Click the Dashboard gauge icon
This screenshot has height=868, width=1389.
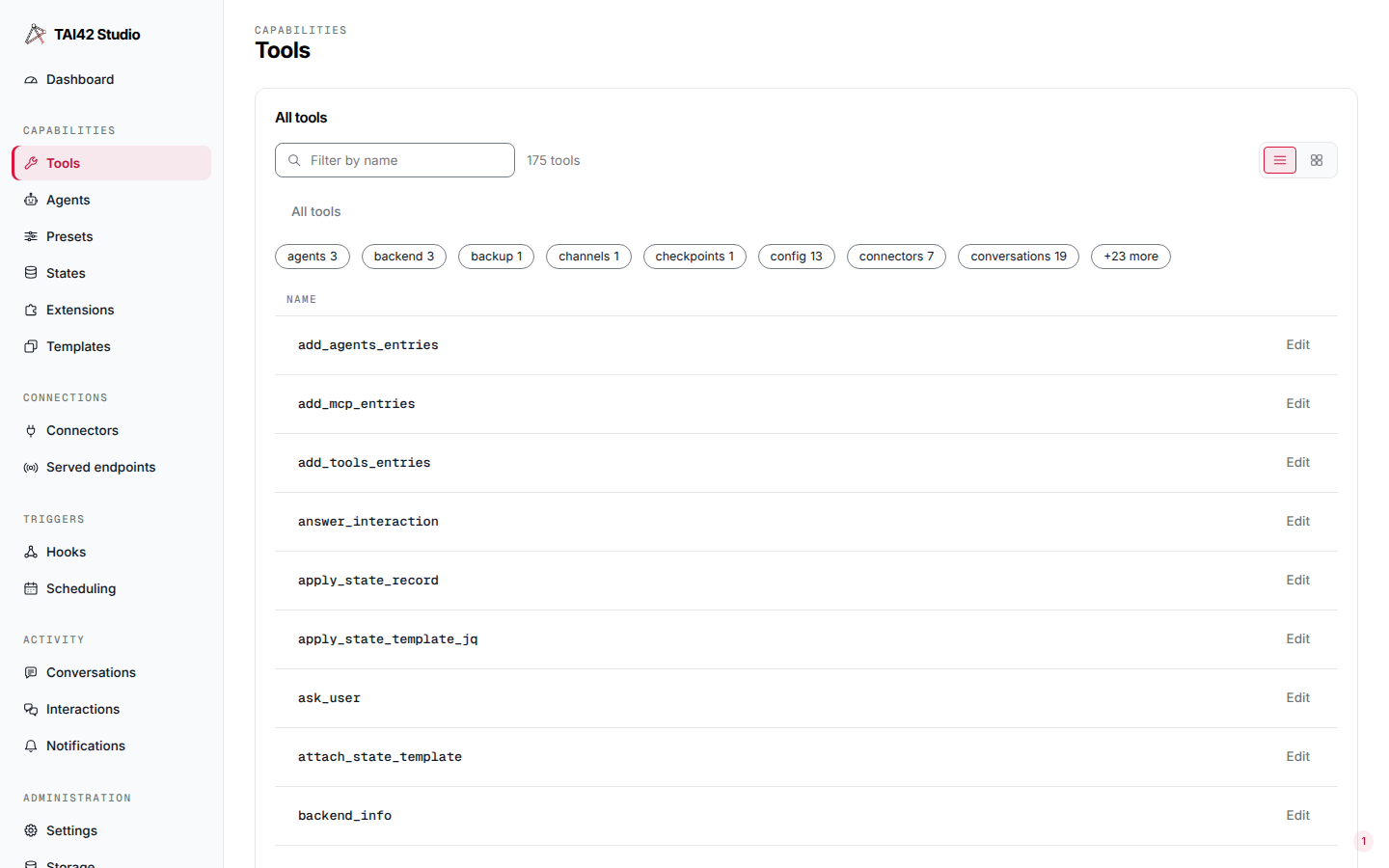click(31, 80)
